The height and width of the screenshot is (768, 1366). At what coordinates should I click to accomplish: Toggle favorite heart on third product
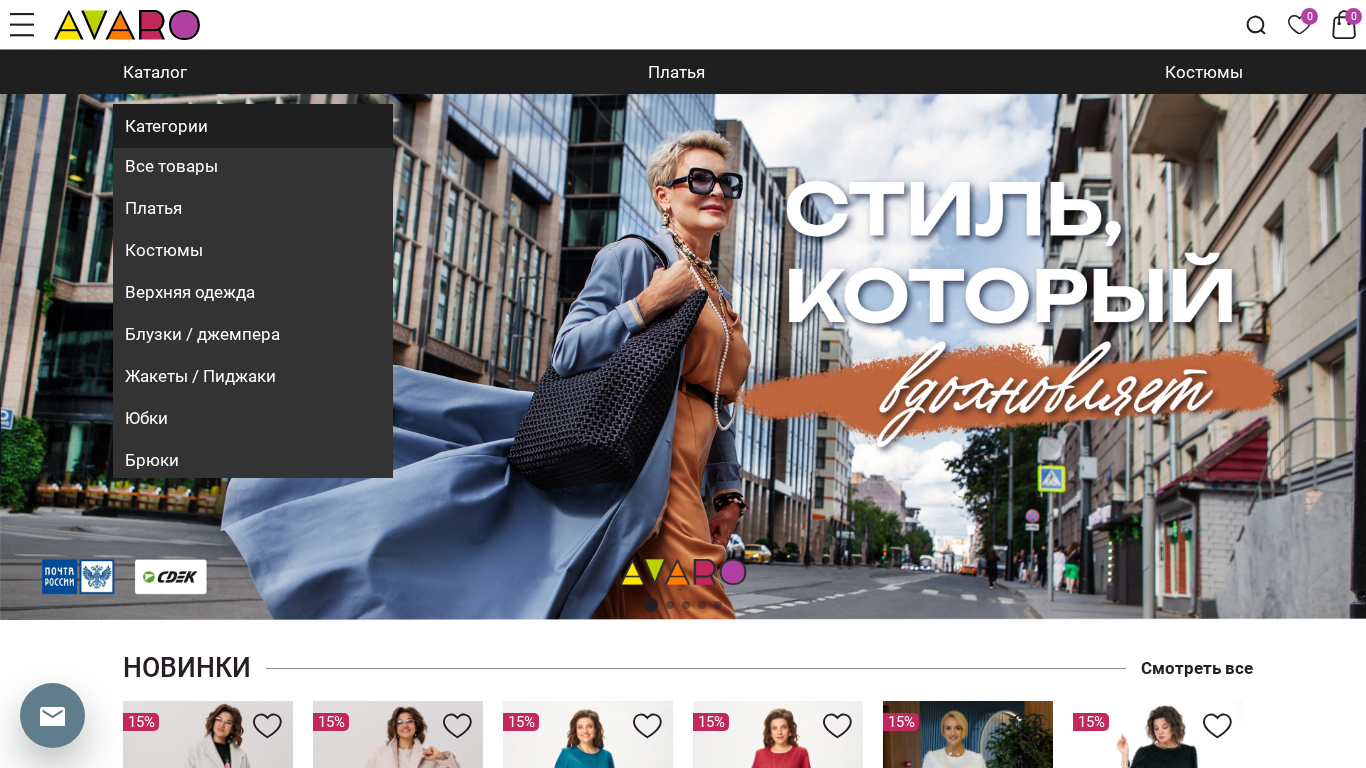[647, 726]
